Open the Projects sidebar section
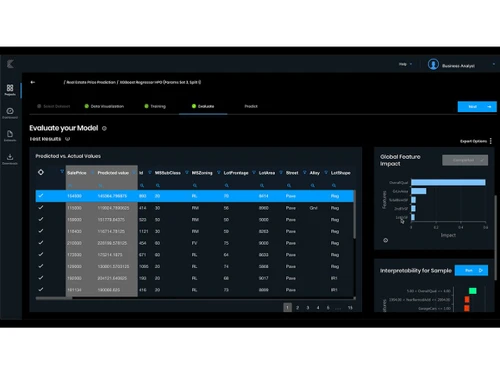500x375 pixels. pyautogui.click(x=10, y=90)
